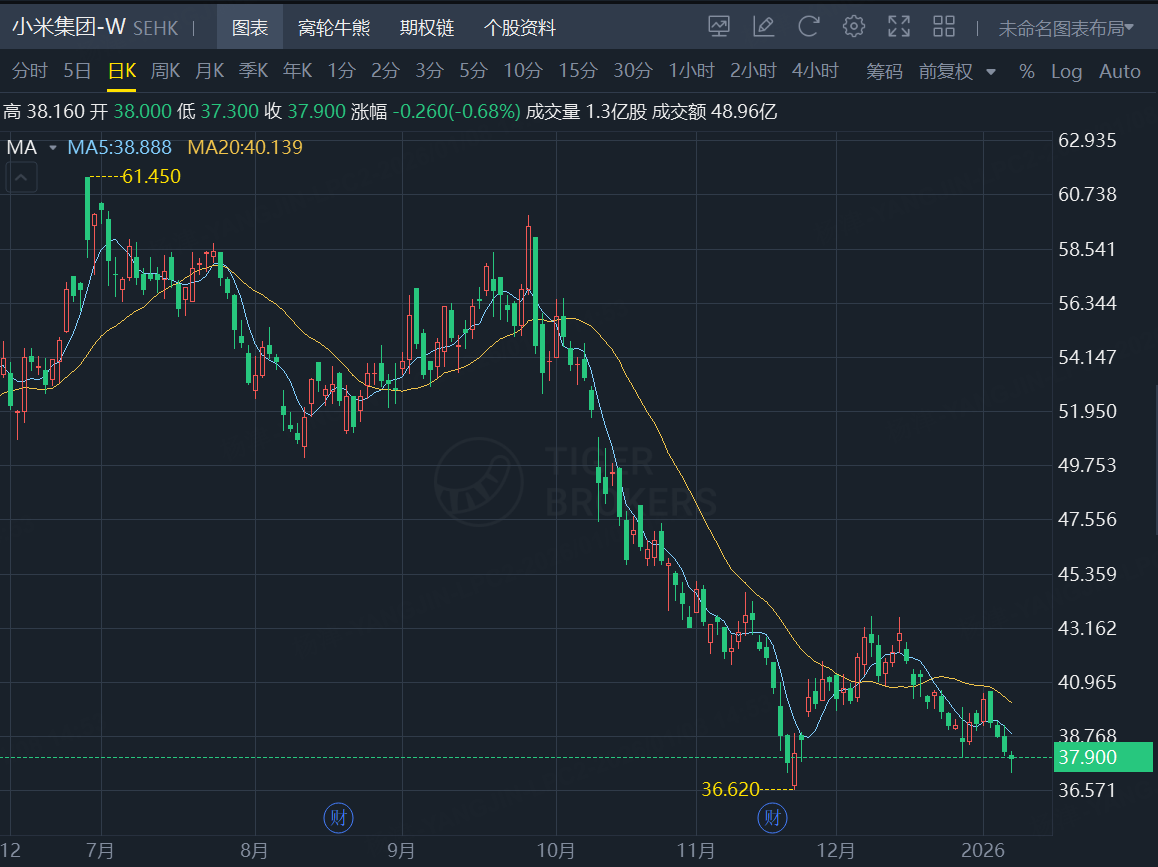Switch to the 期权链 tab

[427, 28]
